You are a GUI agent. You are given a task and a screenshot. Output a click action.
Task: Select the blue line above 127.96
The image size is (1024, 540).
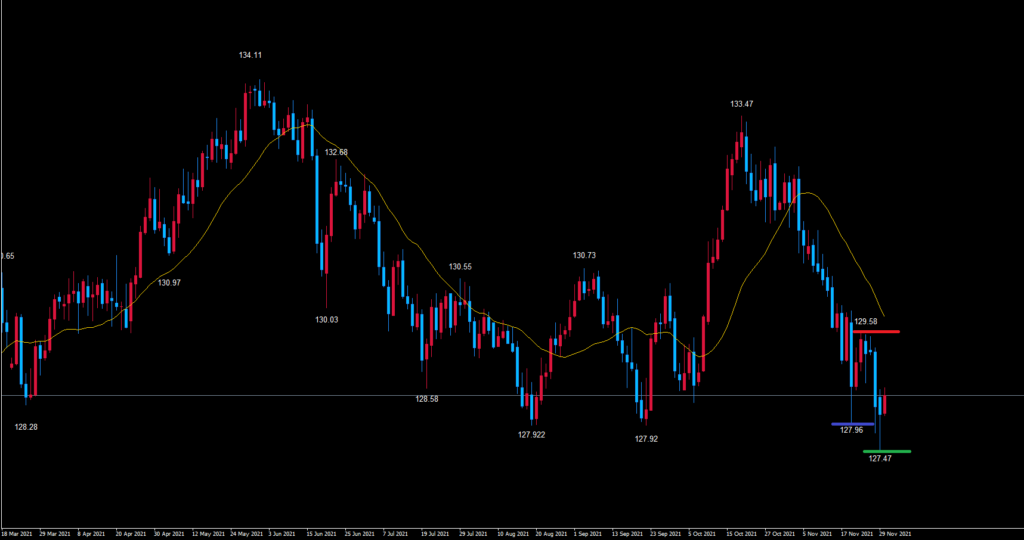pyautogui.click(x=852, y=424)
